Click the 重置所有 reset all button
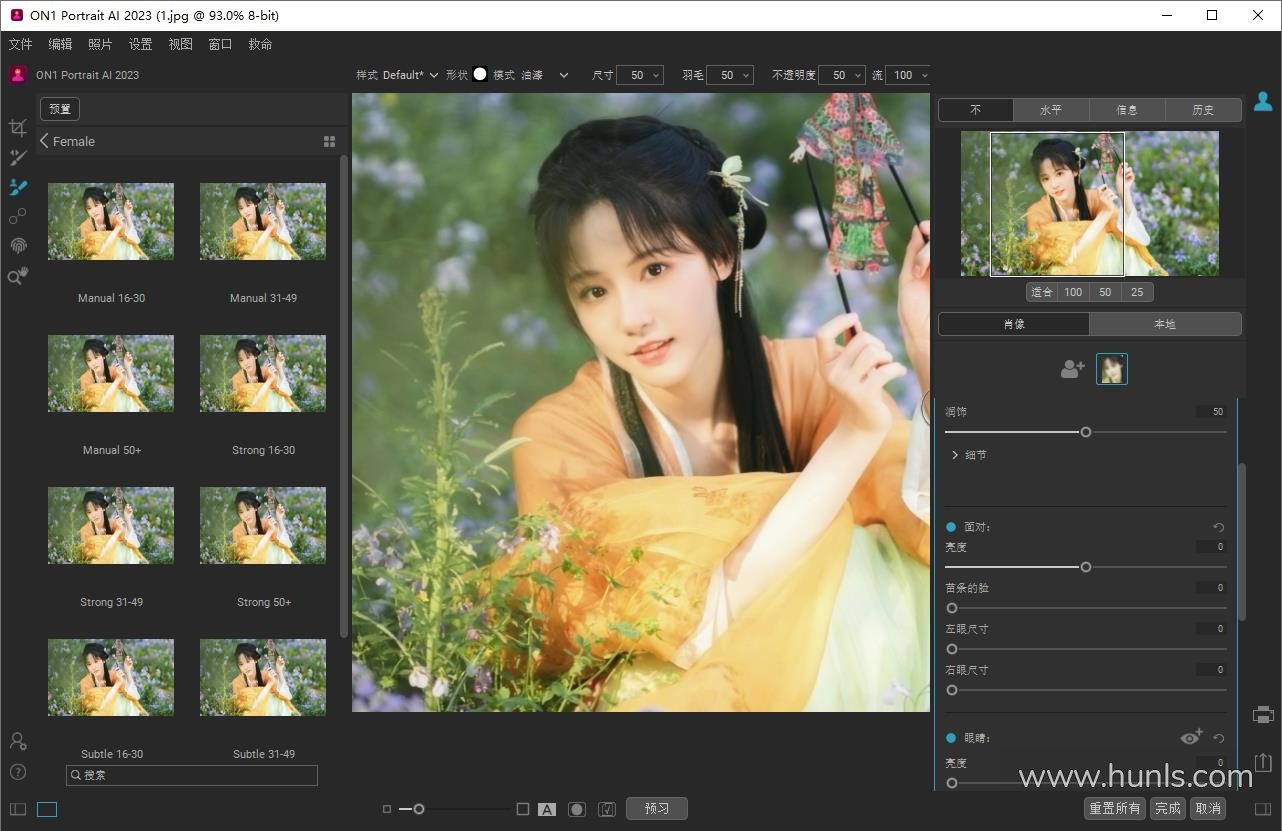Viewport: 1282px width, 831px height. (1114, 808)
